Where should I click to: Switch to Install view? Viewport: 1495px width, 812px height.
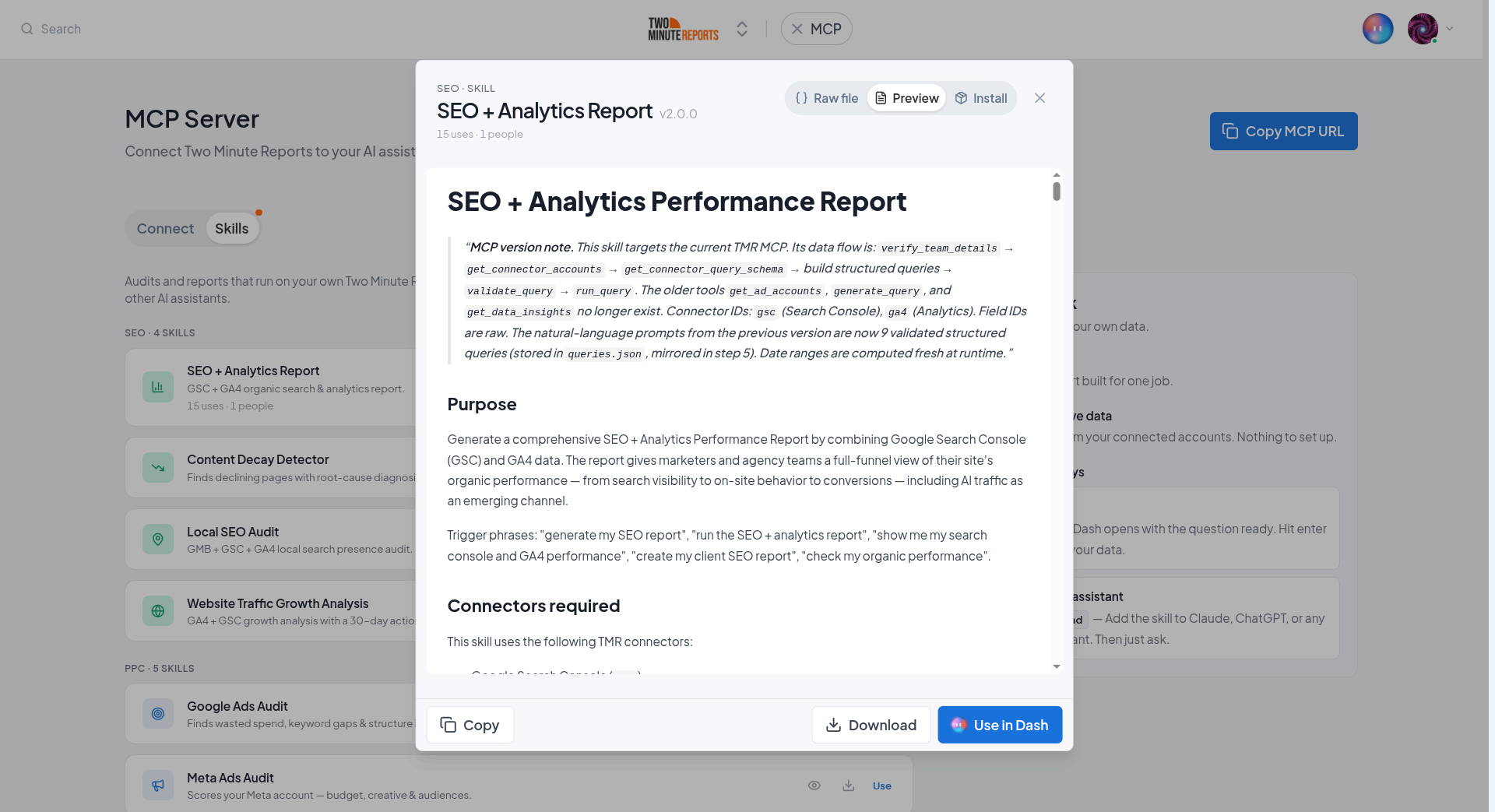click(x=981, y=98)
